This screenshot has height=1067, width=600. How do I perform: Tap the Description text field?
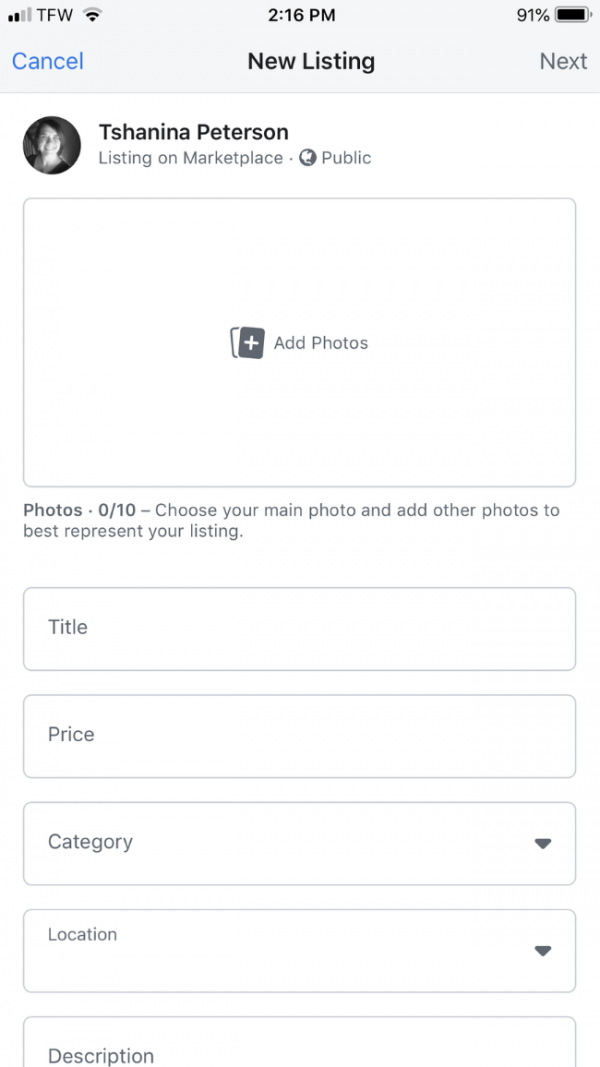tap(299, 1045)
